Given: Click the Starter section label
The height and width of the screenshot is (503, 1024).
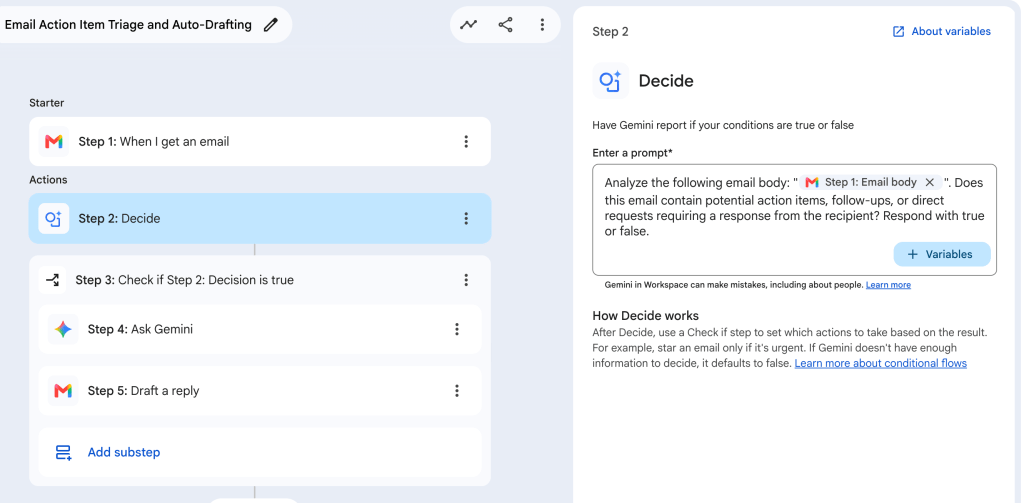Looking at the screenshot, I should click(46, 103).
